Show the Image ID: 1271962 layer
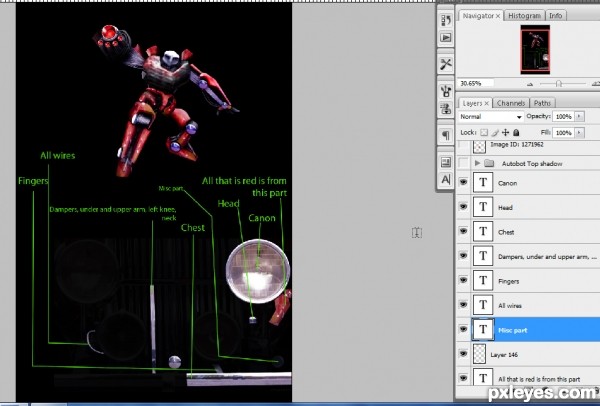Viewport: 600px width, 406px height. (463, 145)
